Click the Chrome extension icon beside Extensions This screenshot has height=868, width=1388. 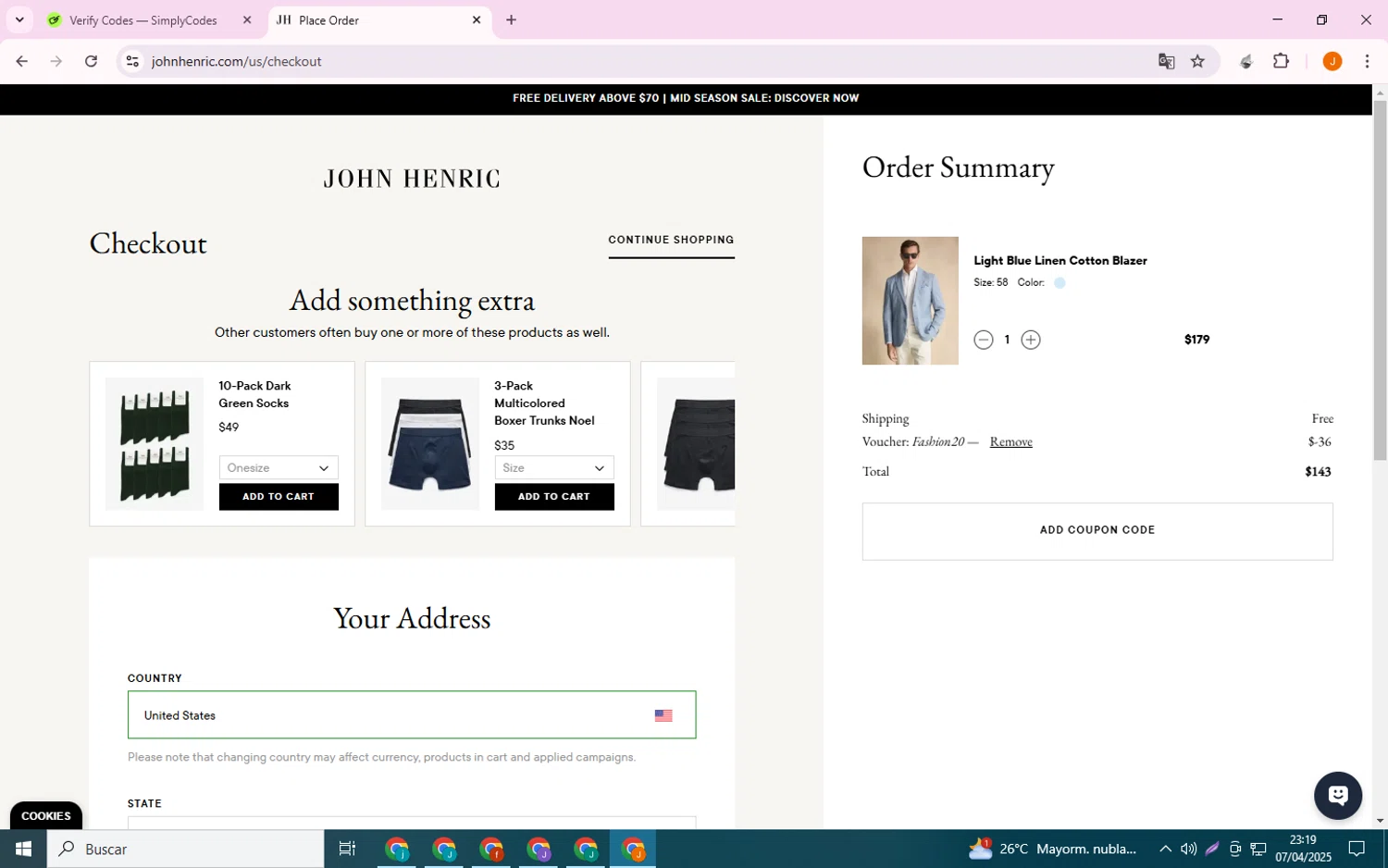(1245, 62)
